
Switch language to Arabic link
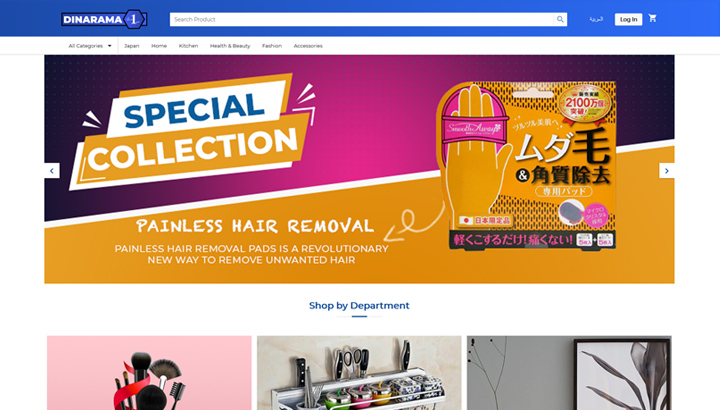click(596, 19)
